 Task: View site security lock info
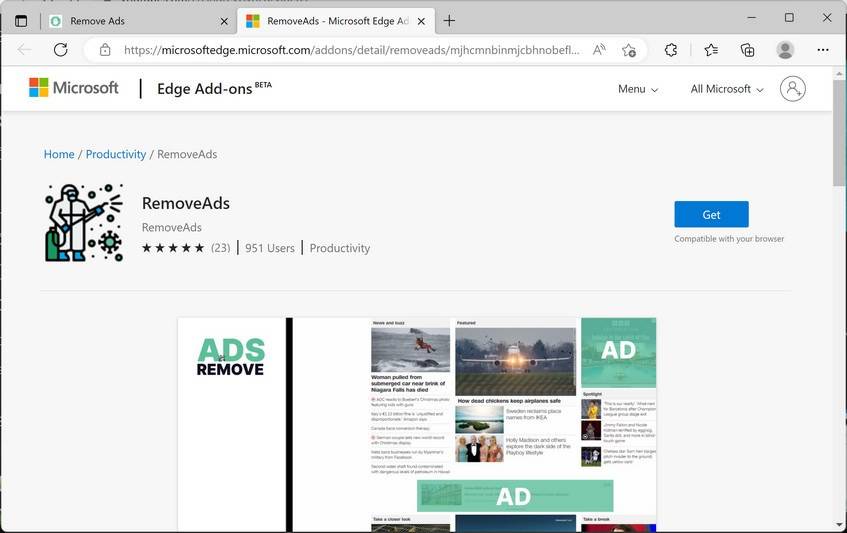tap(105, 50)
